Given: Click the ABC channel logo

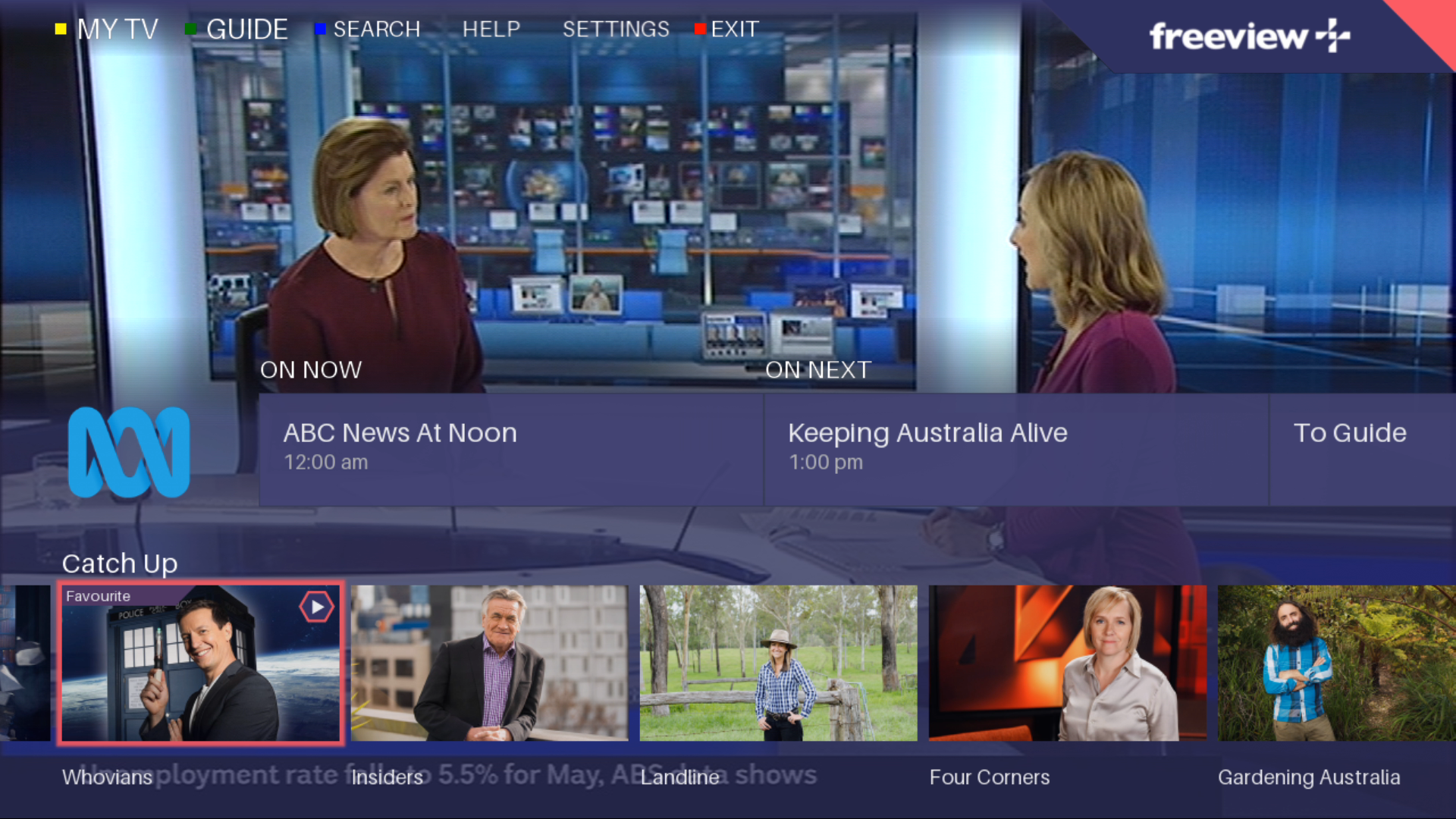Looking at the screenshot, I should [129, 452].
